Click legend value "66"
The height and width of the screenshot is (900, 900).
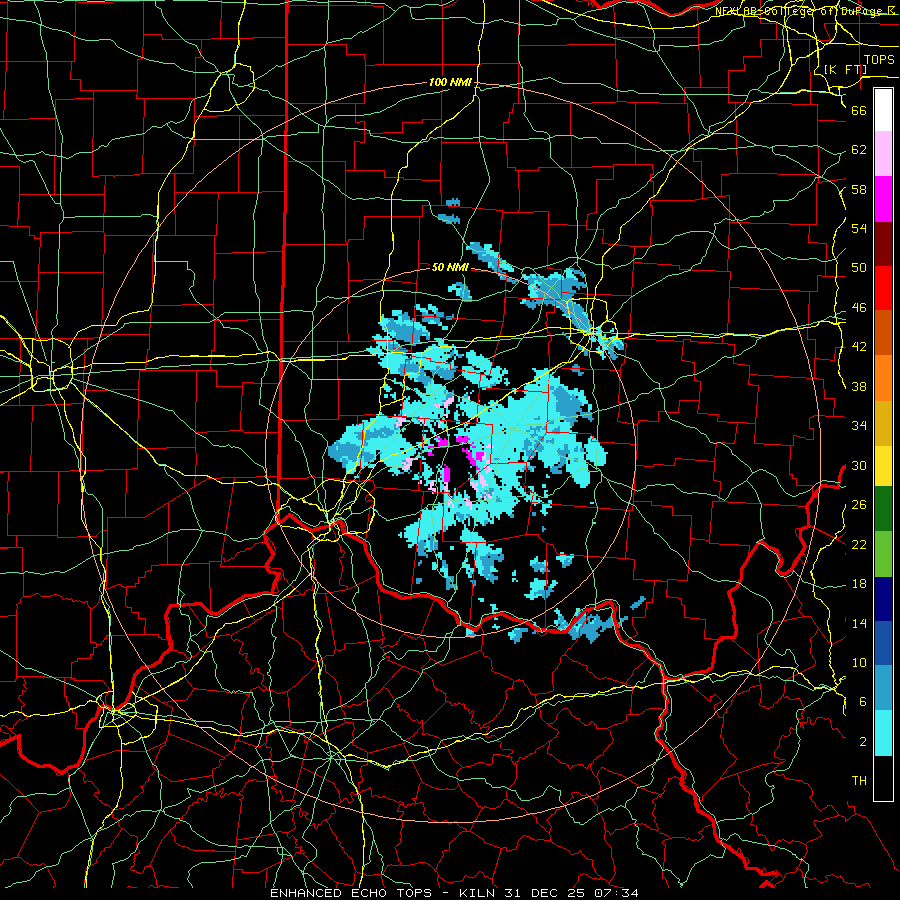(859, 110)
